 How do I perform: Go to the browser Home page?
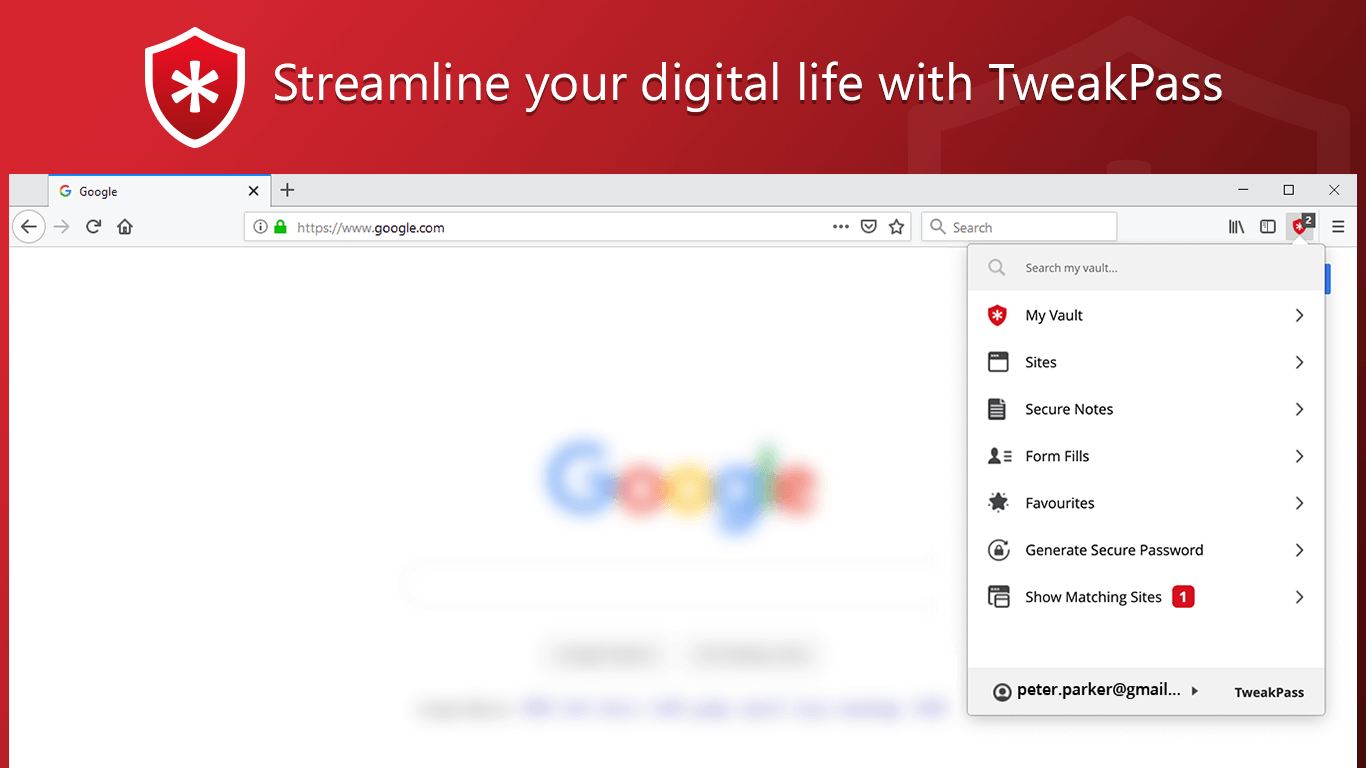click(125, 227)
